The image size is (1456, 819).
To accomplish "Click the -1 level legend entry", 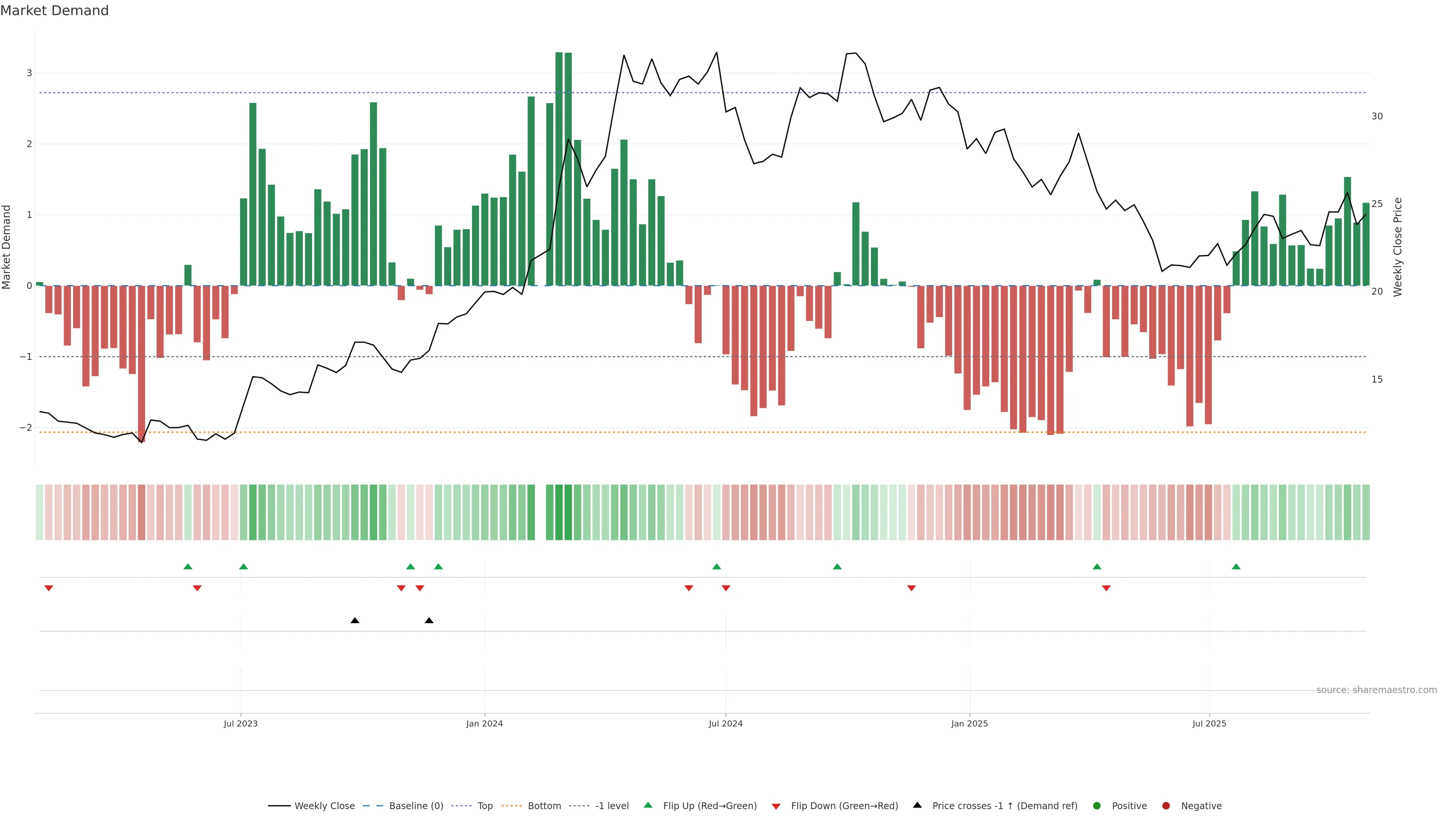I will (612, 806).
